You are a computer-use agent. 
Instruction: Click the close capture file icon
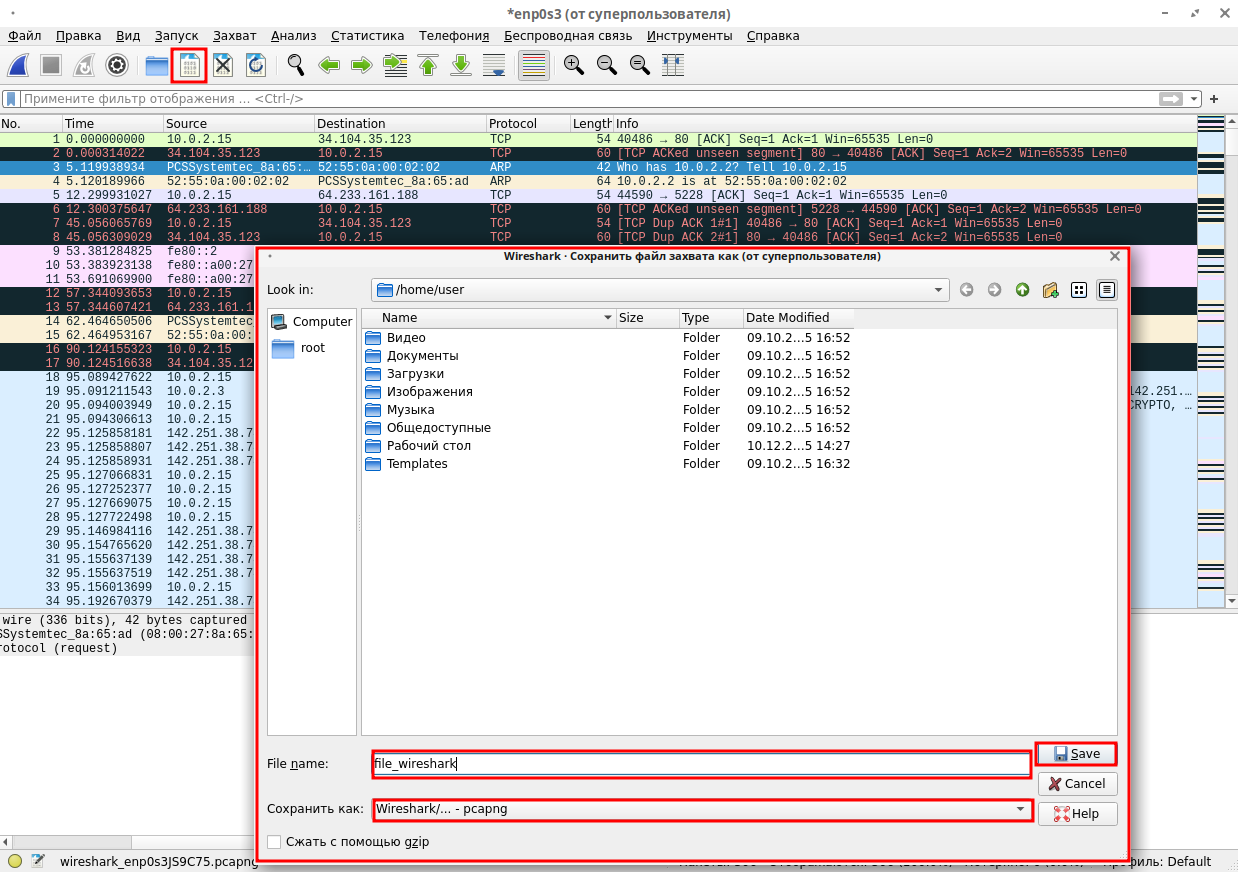223,66
